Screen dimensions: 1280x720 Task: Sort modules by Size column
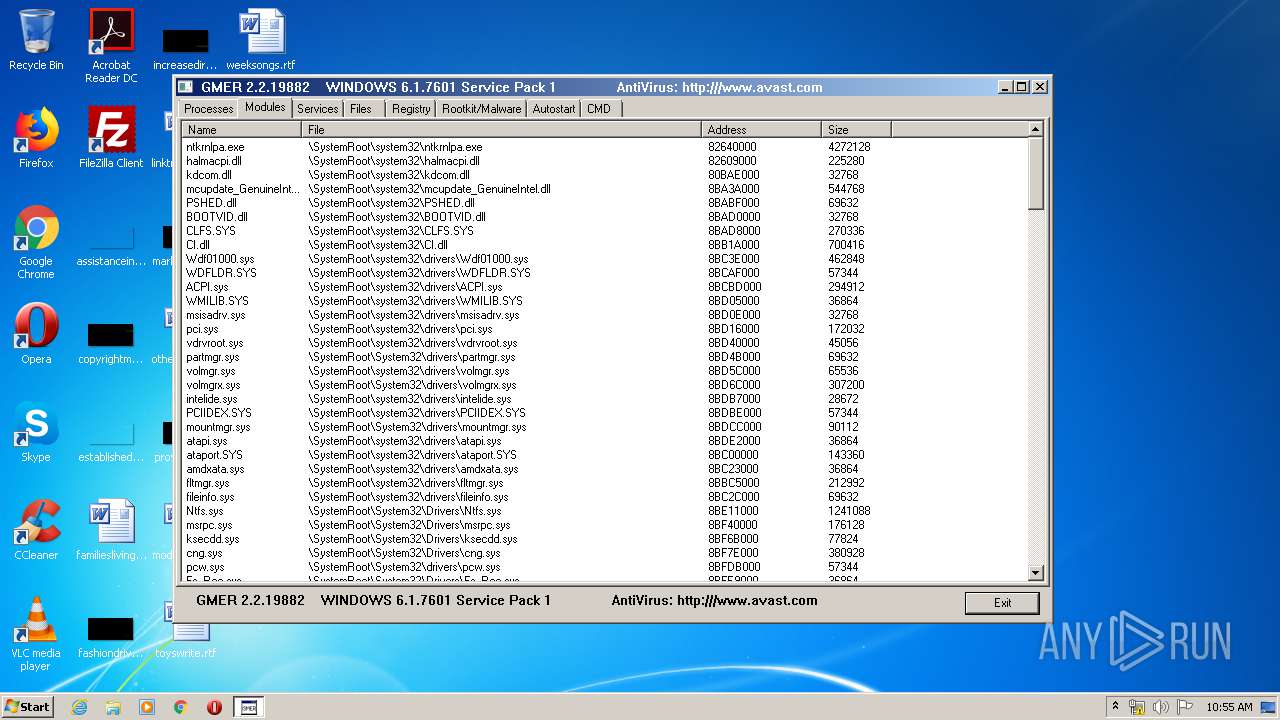click(x=857, y=130)
